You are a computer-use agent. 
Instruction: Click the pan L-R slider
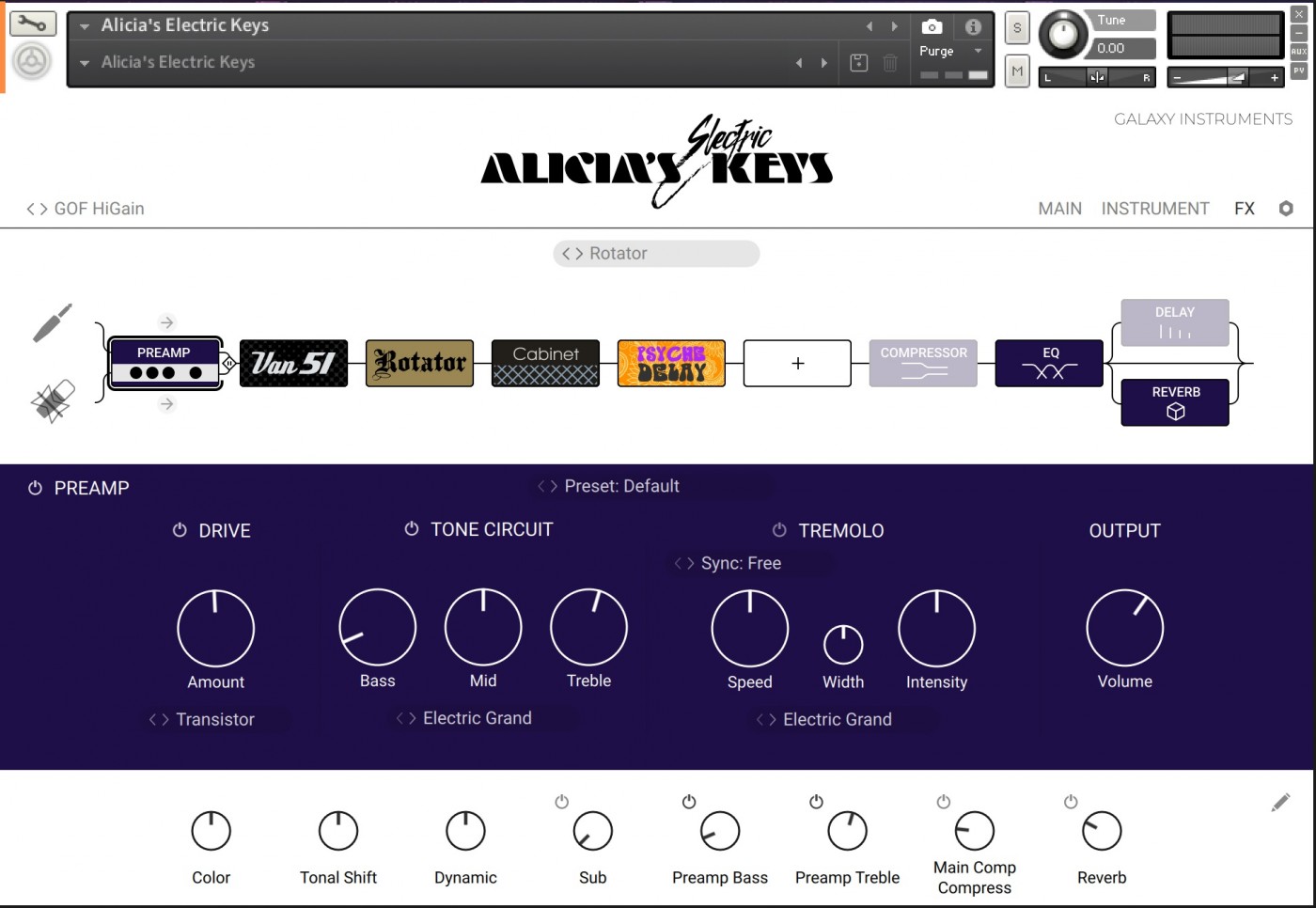[x=1097, y=77]
